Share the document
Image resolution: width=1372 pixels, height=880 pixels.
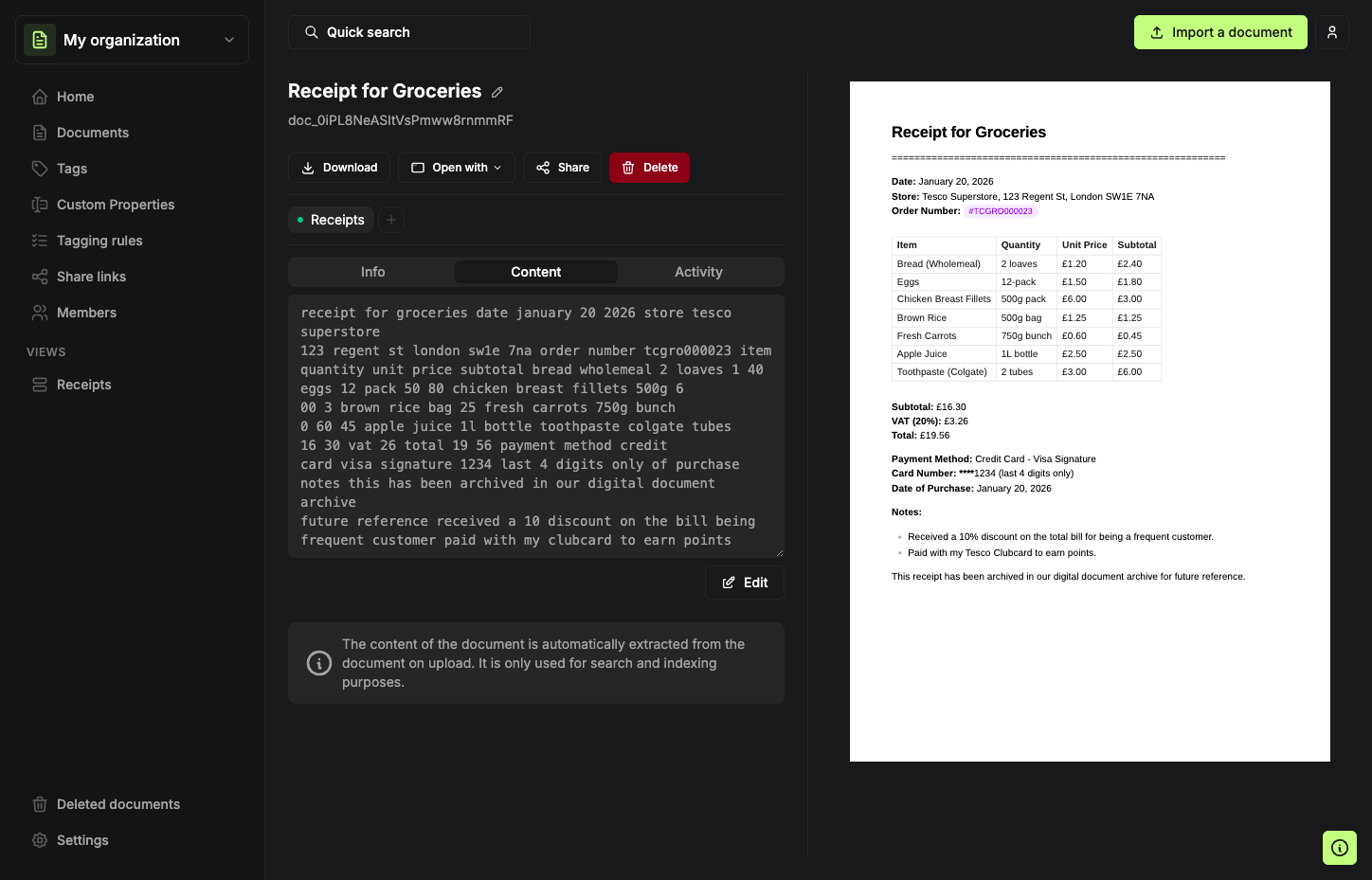pyautogui.click(x=563, y=168)
